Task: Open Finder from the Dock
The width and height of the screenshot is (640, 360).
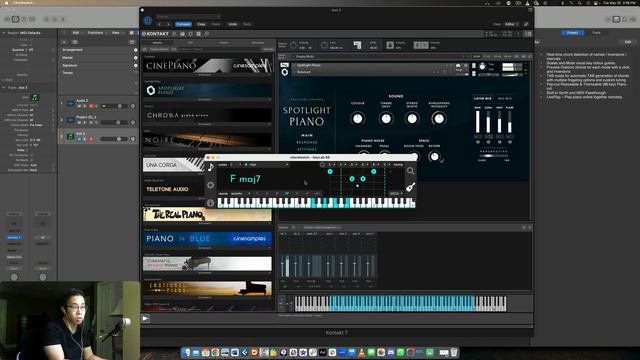Action: pos(187,352)
